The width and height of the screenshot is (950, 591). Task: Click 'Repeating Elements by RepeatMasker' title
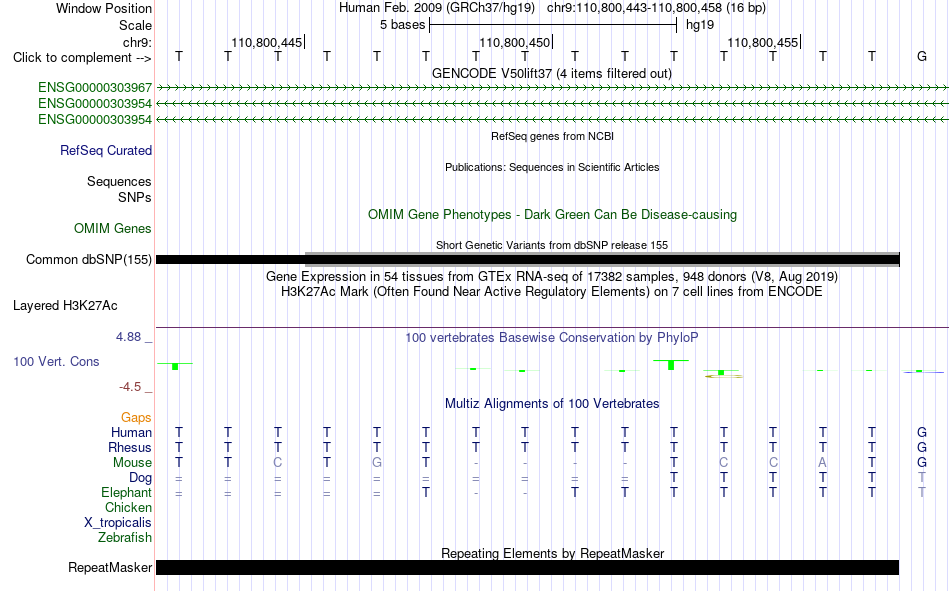pyautogui.click(x=552, y=553)
